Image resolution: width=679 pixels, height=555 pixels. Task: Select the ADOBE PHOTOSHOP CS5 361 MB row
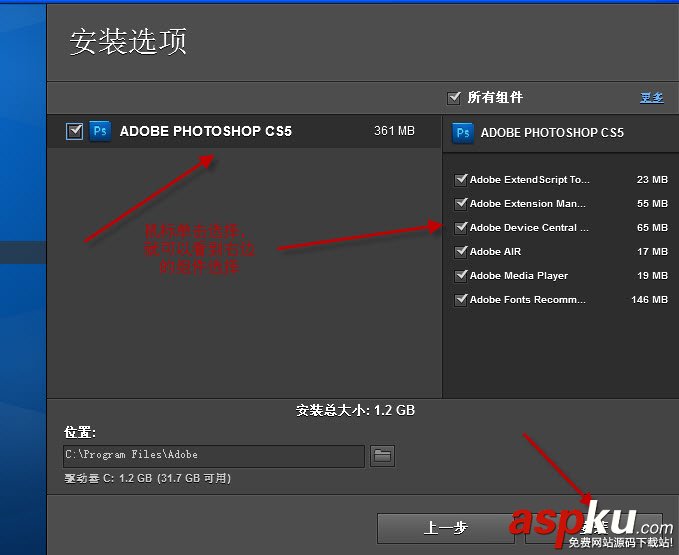coord(244,131)
